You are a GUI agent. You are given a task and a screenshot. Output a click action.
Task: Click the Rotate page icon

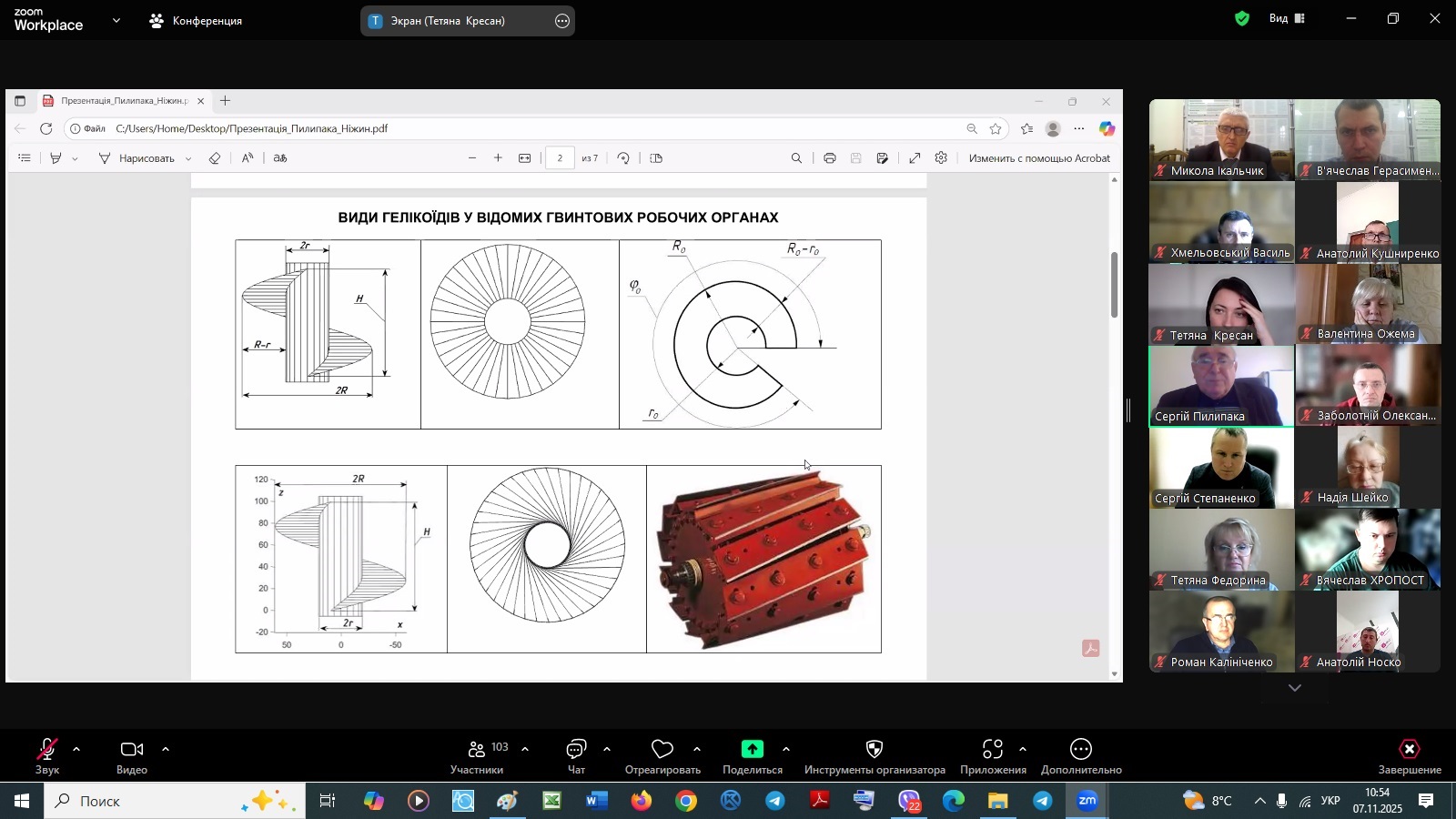click(x=623, y=158)
